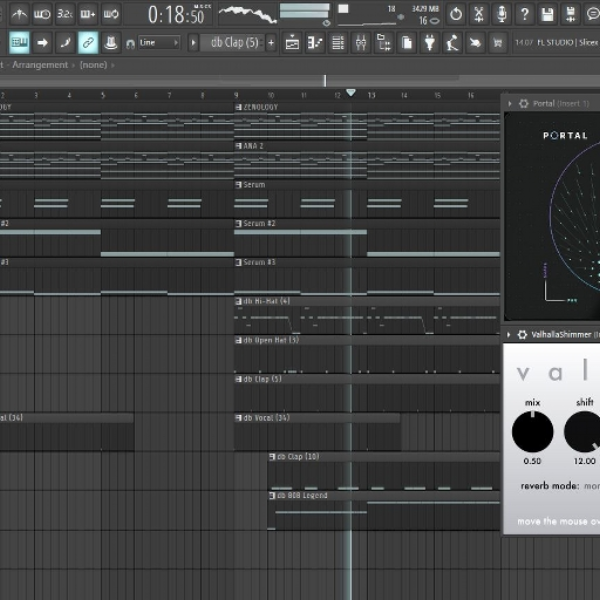Select the Serum #3 clip title at bar 9
This screenshot has width=600, height=600.
259,262
